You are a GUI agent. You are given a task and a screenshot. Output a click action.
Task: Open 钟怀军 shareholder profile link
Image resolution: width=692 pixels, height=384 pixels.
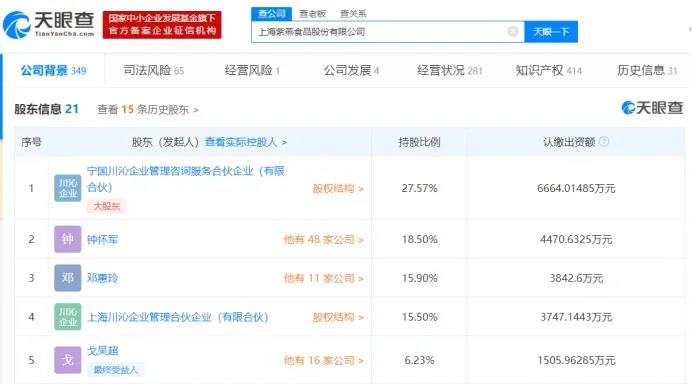tap(102, 240)
